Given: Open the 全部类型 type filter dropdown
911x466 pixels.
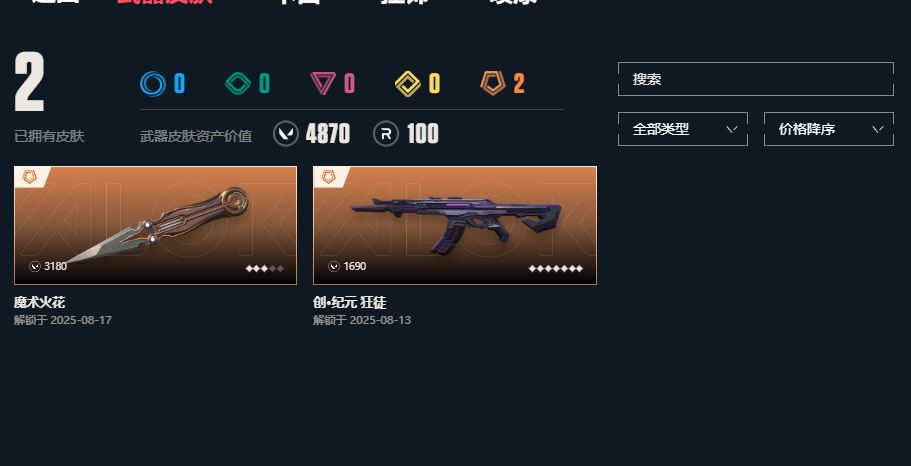Looking at the screenshot, I should pyautogui.click(x=683, y=129).
